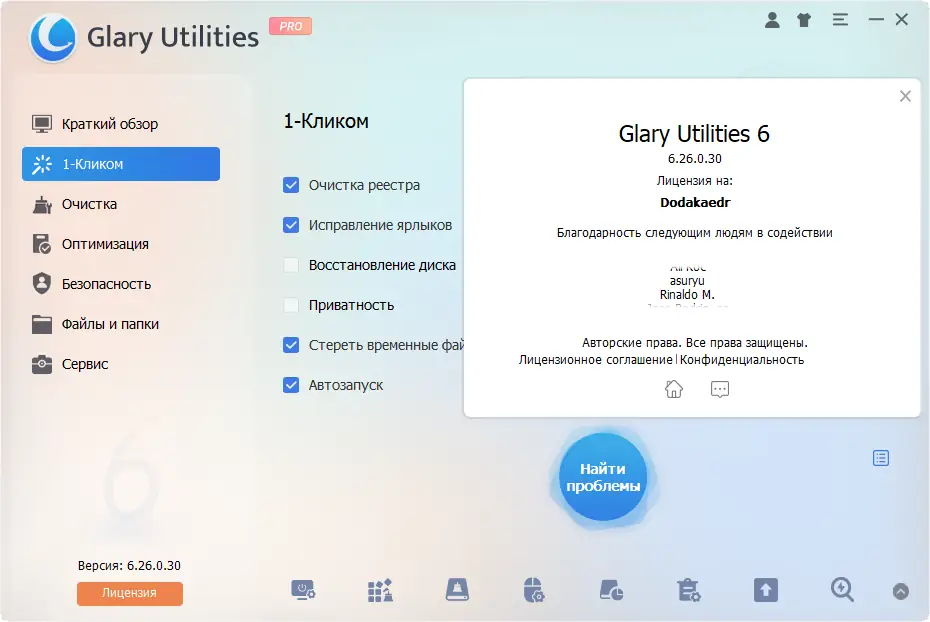Click contributor name asuryu
Viewport: 930px width, 622px height.
tap(687, 281)
